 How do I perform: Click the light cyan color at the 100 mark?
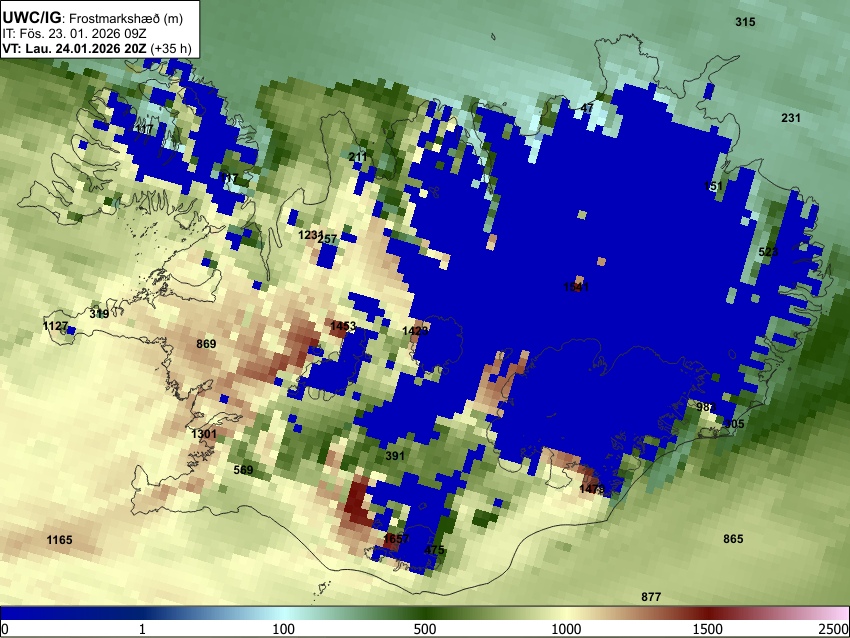point(284,613)
